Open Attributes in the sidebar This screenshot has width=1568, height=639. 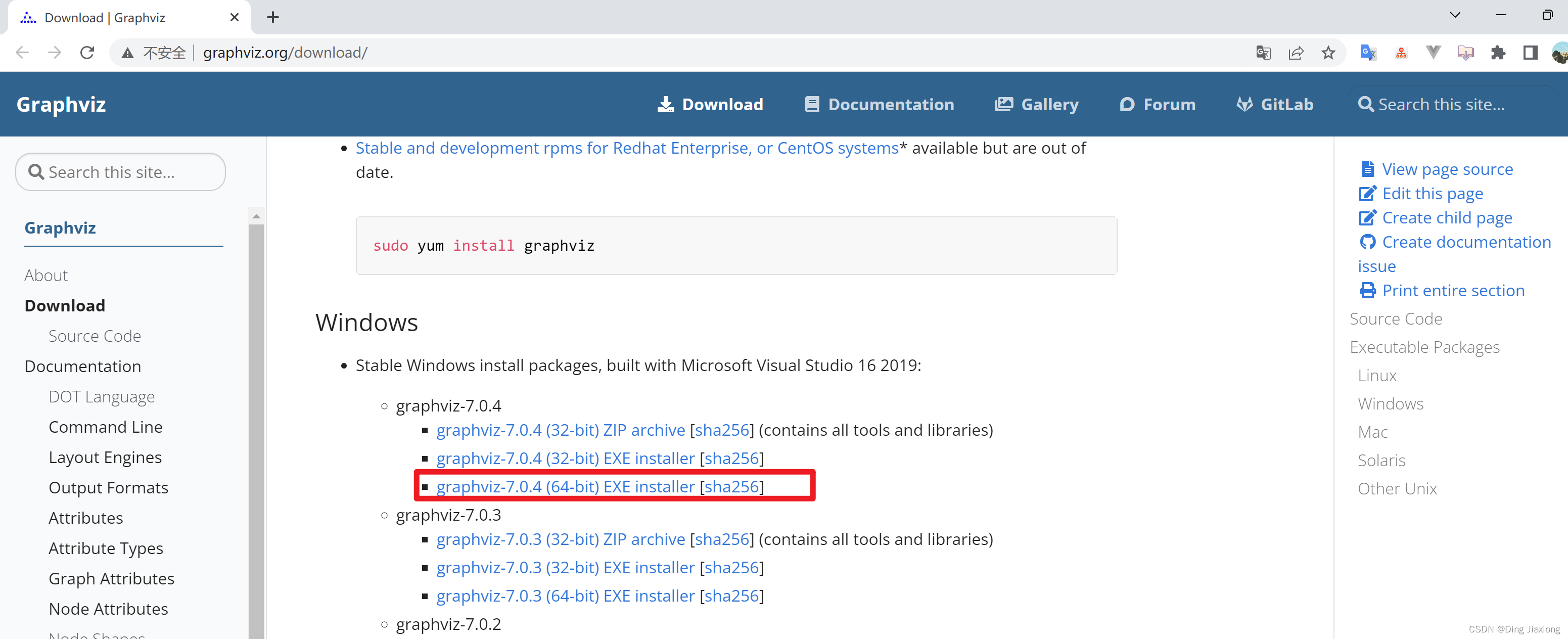(x=86, y=519)
